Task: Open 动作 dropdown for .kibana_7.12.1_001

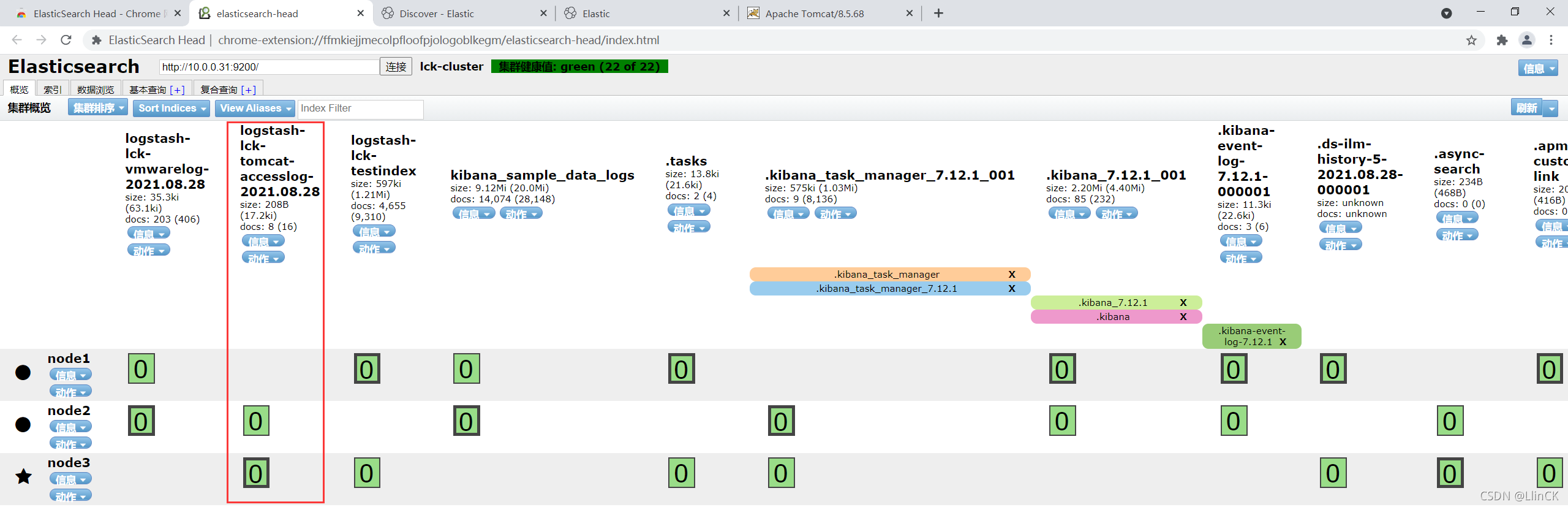Action: 1117,213
